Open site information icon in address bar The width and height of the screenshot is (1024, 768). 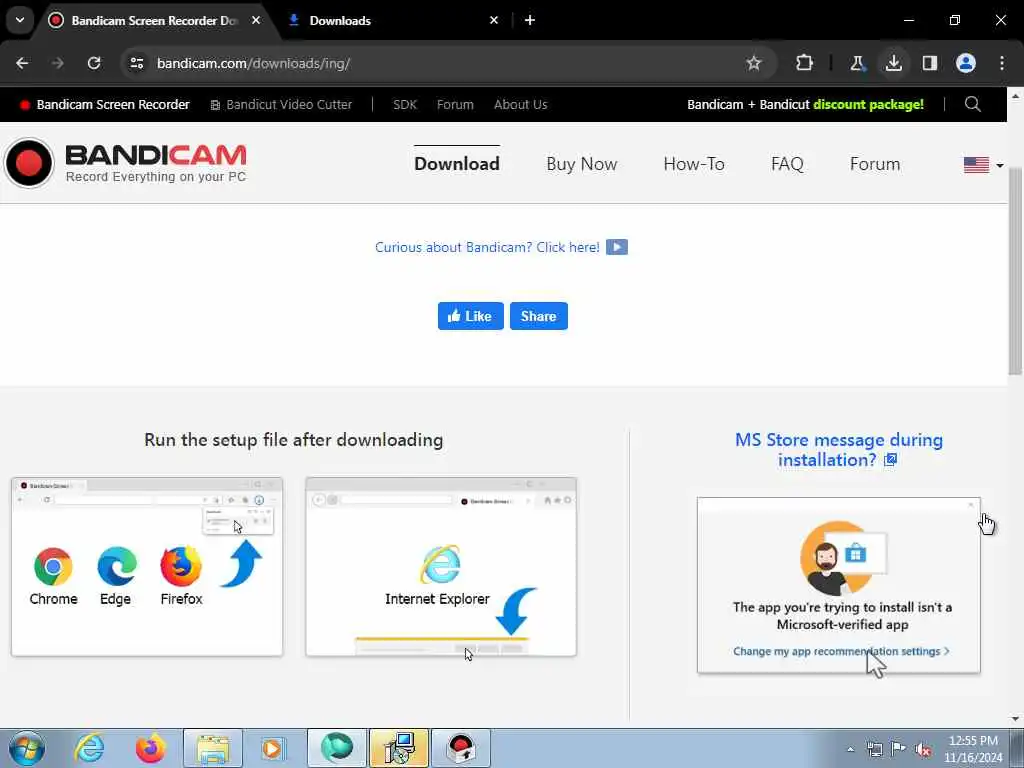click(x=136, y=63)
